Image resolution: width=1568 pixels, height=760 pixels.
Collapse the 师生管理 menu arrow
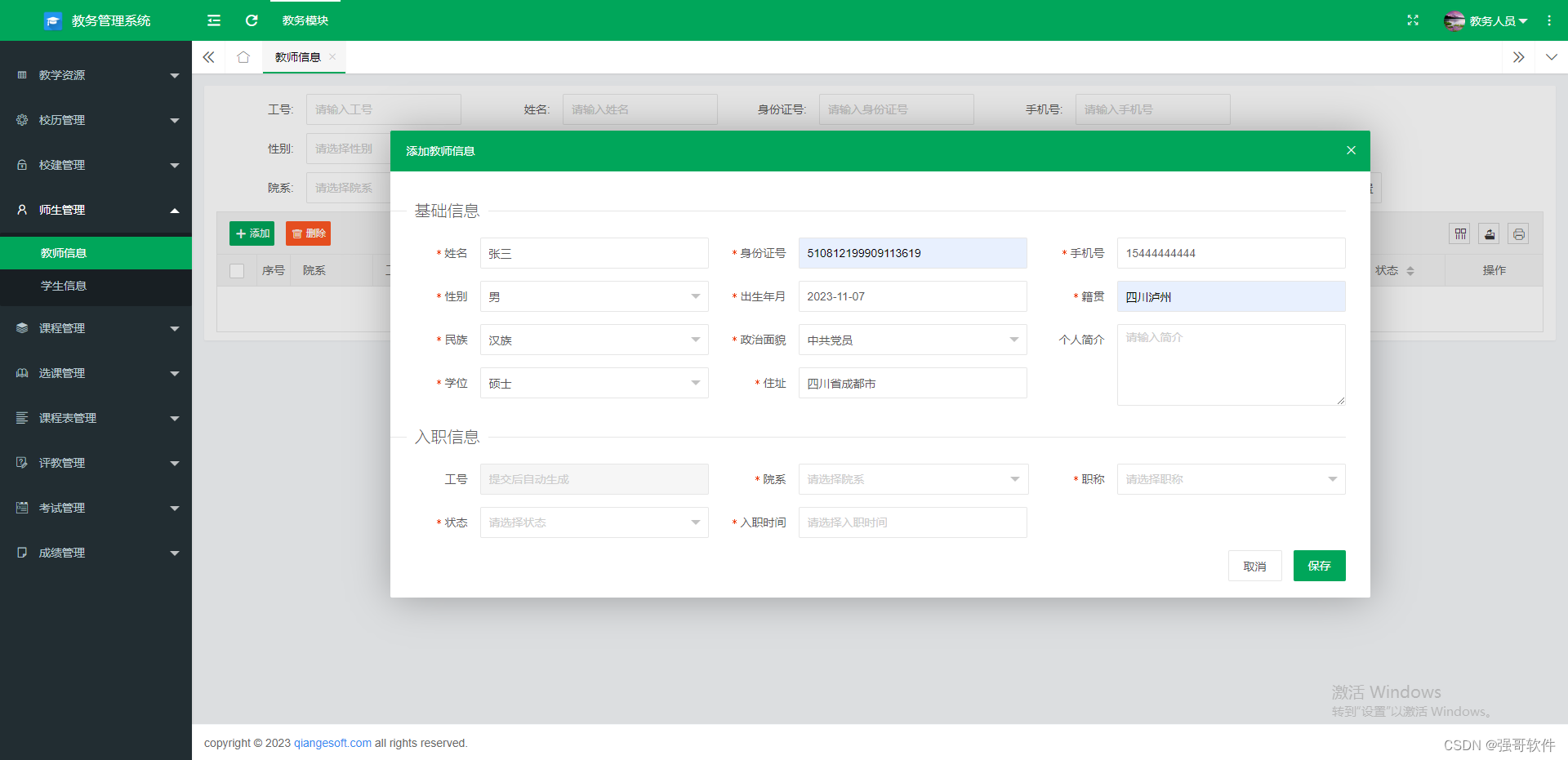[x=175, y=211]
